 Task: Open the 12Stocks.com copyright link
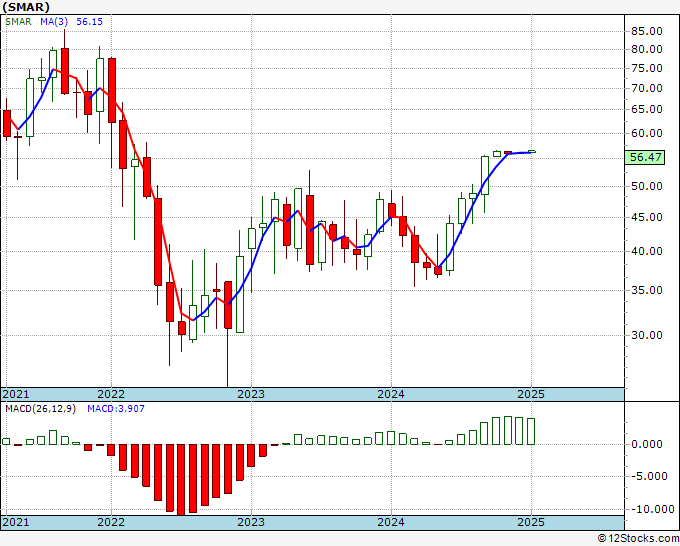tap(638, 539)
